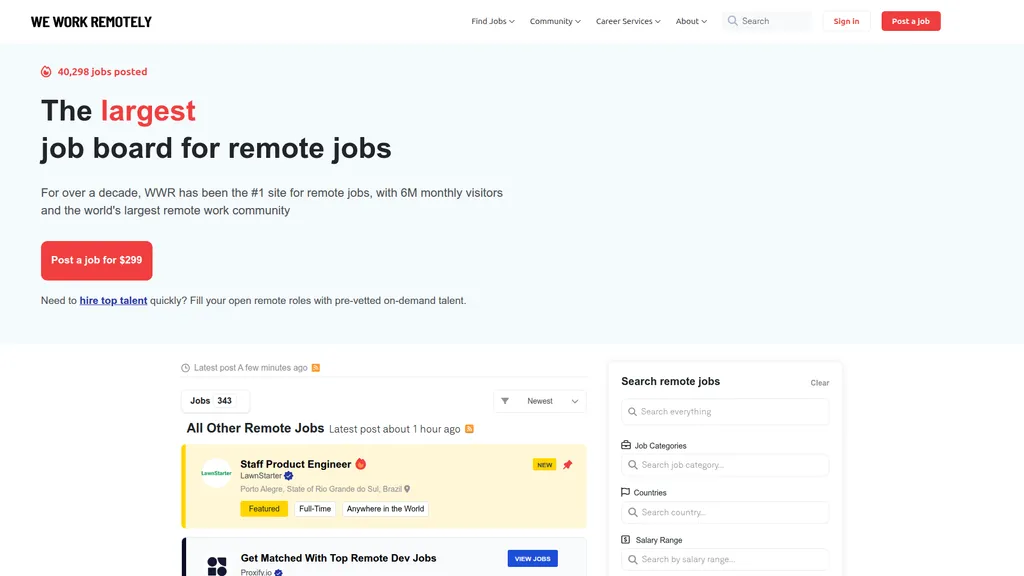The height and width of the screenshot is (576, 1024).
Task: Click the NEW badge on LawnStarter listing
Action: tap(544, 465)
